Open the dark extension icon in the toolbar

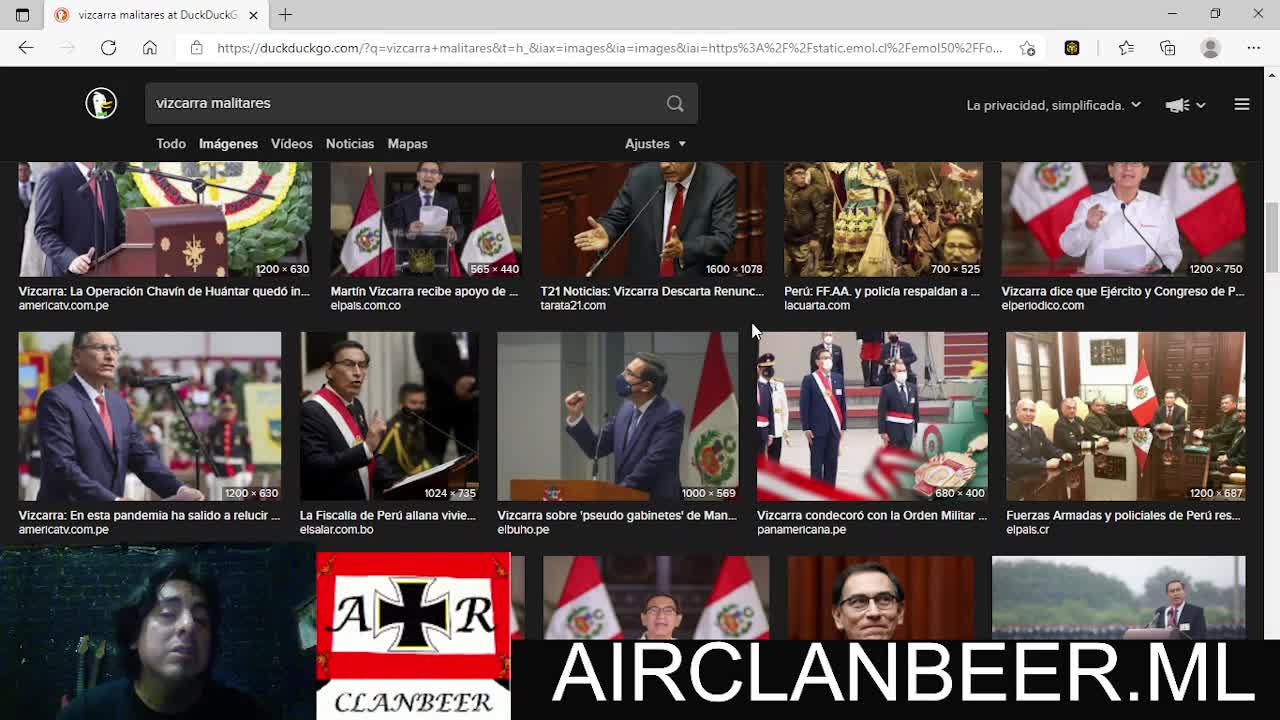tap(1072, 48)
